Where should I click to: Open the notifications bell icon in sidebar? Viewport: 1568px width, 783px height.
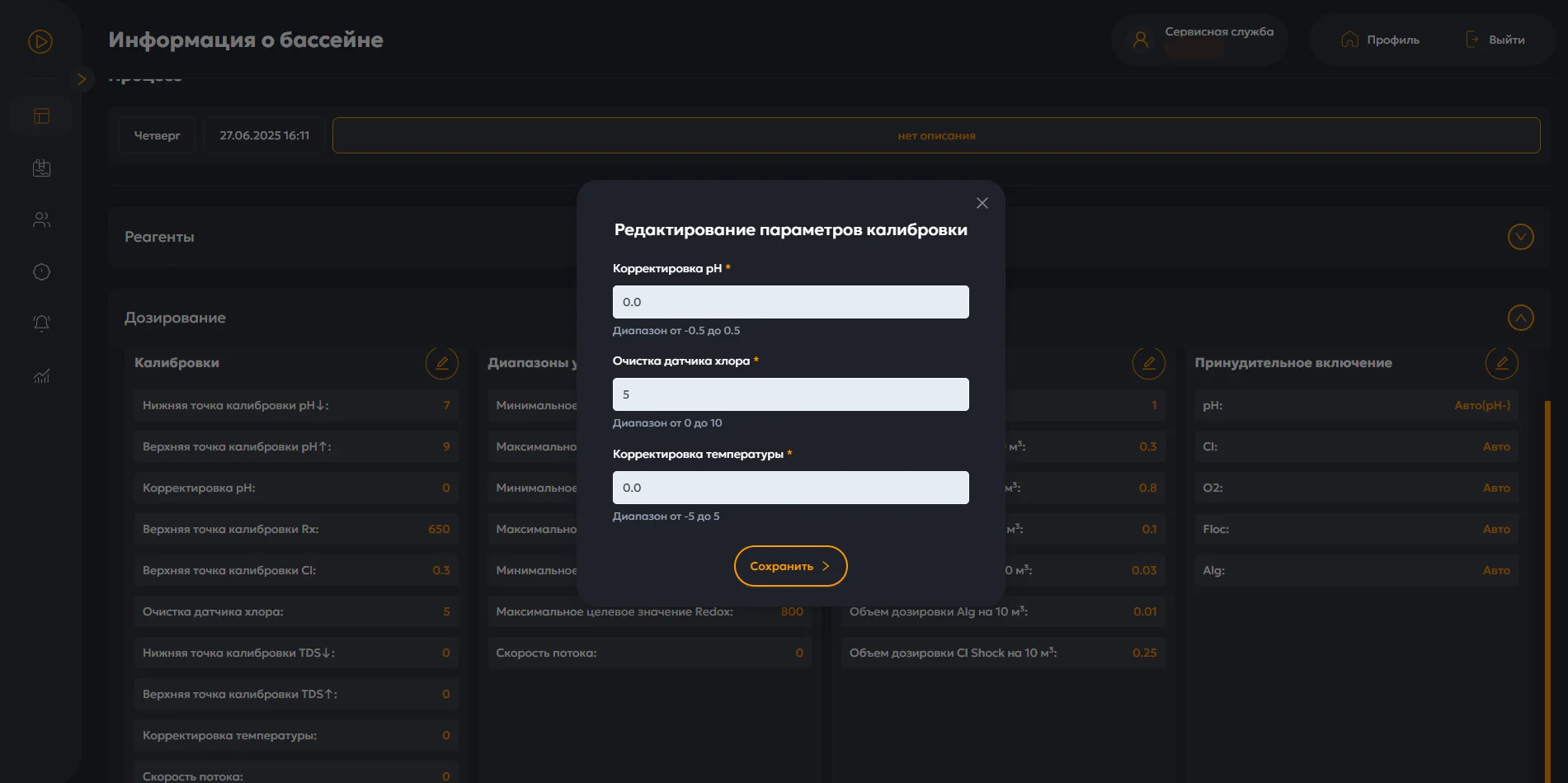point(41,323)
